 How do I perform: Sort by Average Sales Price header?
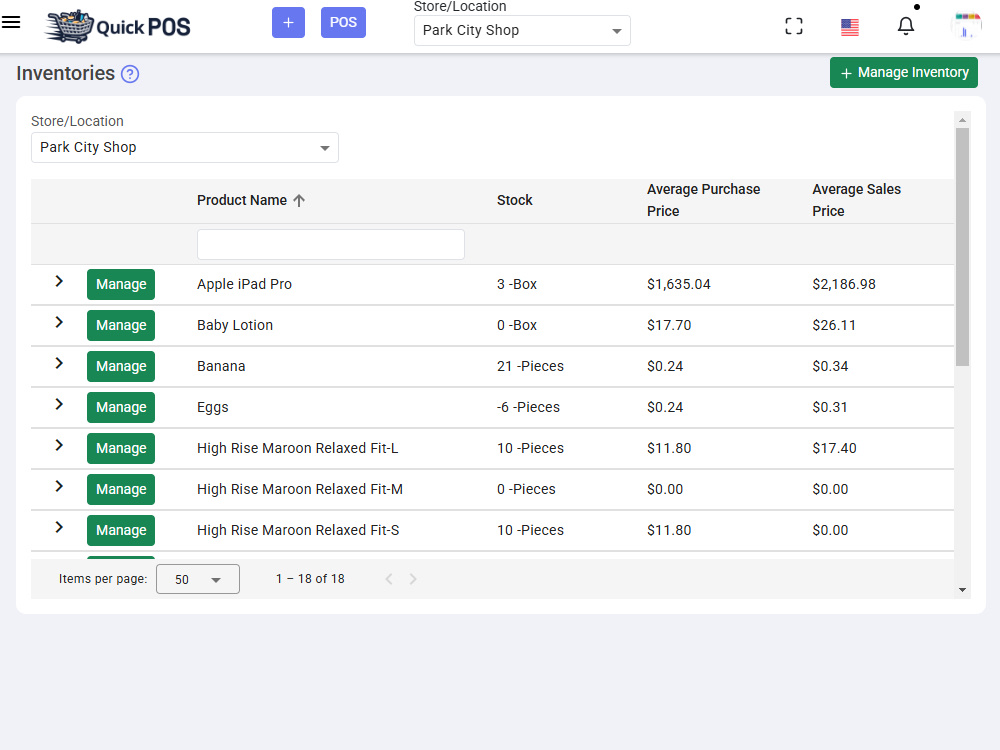pyautogui.click(x=857, y=200)
